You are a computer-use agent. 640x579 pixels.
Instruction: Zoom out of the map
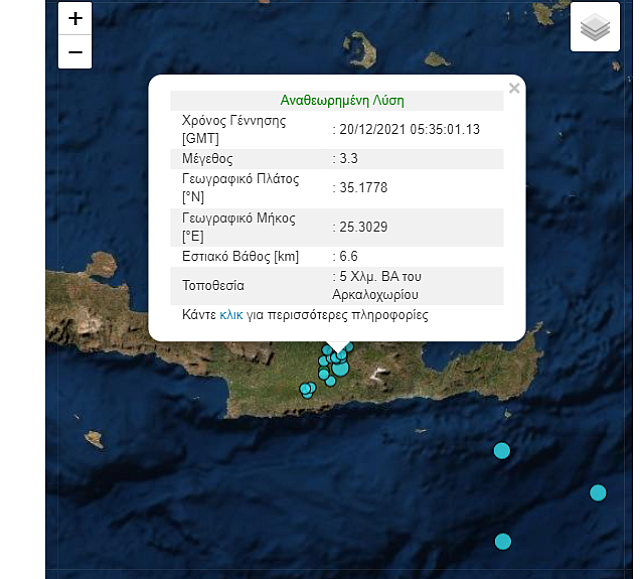click(75, 52)
